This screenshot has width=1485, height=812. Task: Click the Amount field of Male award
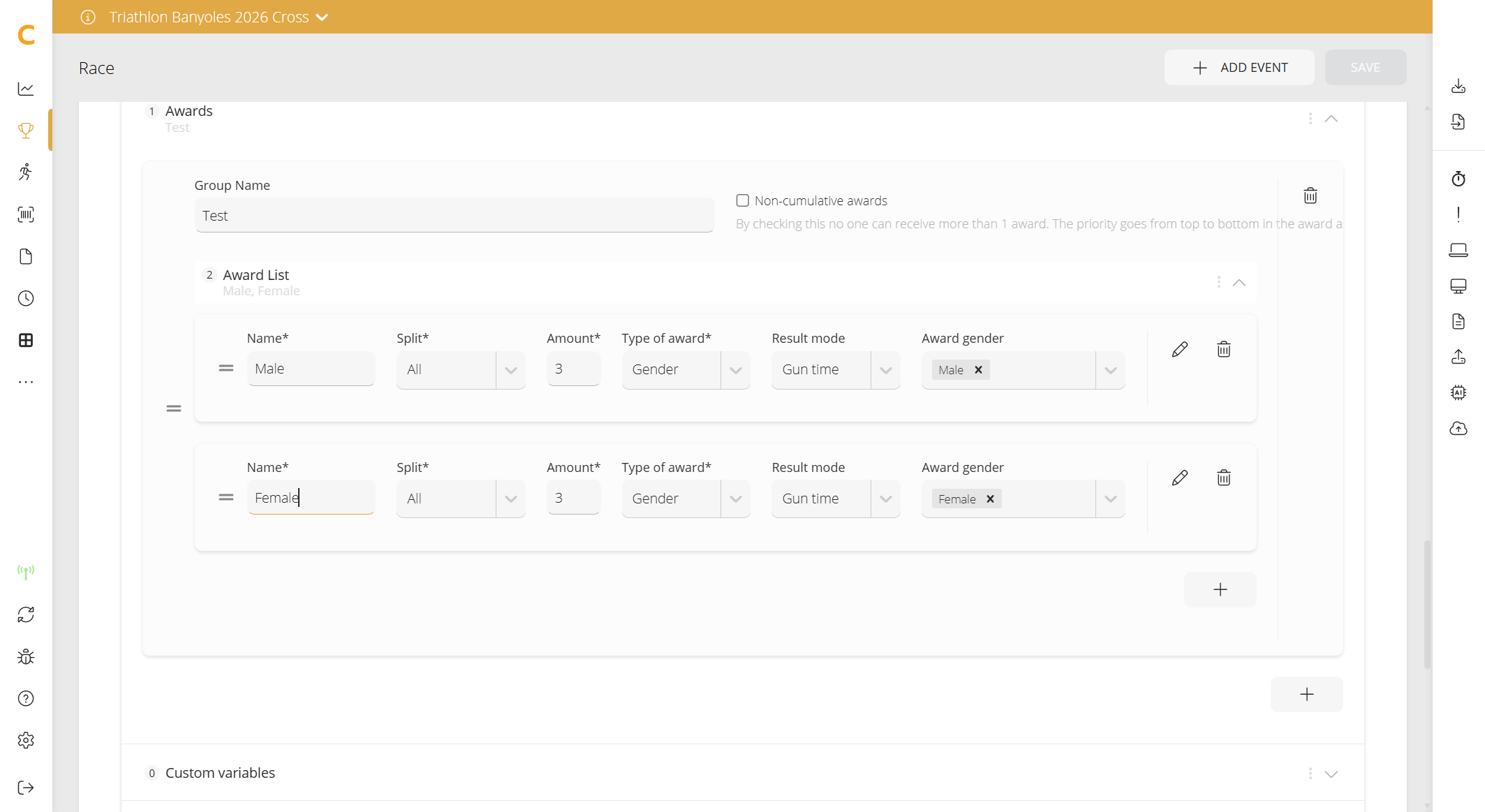[x=573, y=369]
